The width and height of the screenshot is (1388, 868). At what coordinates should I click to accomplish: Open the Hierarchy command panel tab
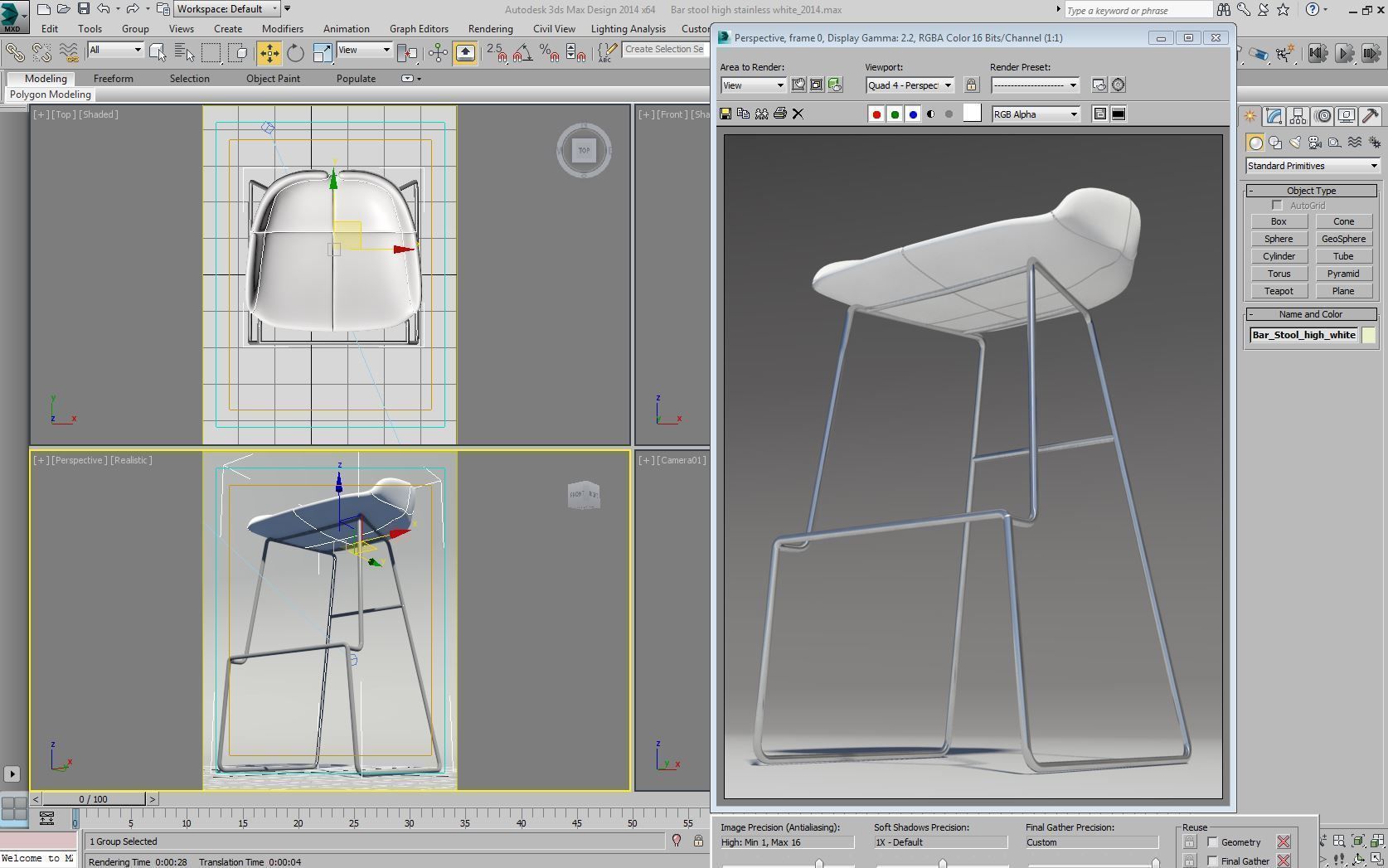(x=1298, y=116)
